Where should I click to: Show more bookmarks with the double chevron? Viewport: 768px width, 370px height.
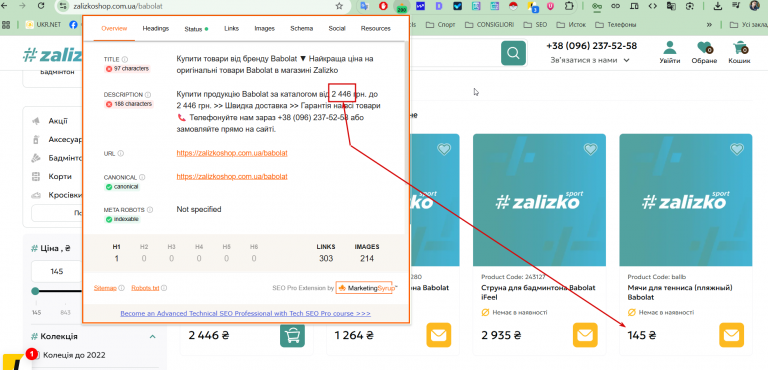click(x=709, y=25)
